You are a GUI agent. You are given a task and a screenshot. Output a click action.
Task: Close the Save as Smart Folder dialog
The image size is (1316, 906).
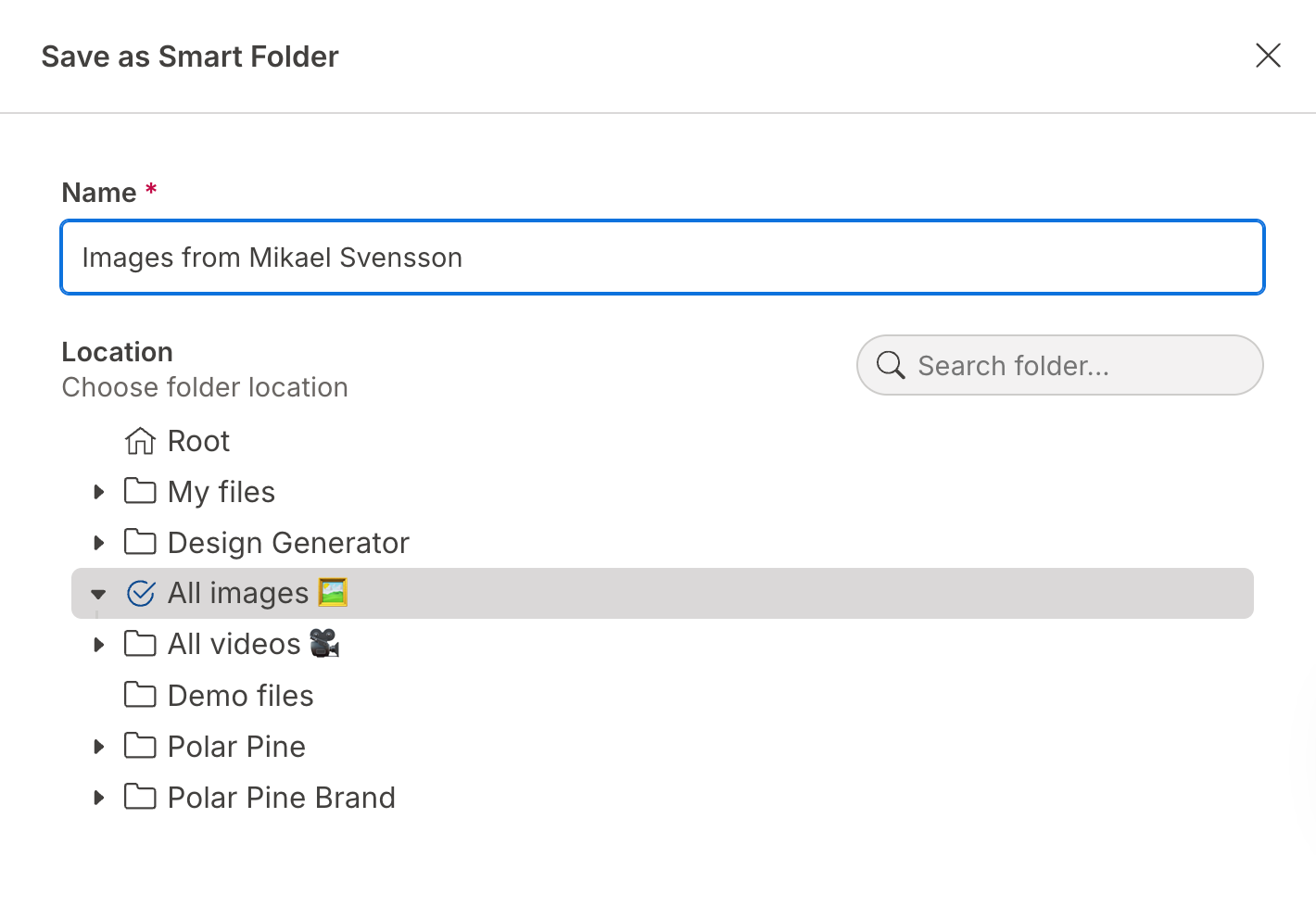pyautogui.click(x=1267, y=56)
